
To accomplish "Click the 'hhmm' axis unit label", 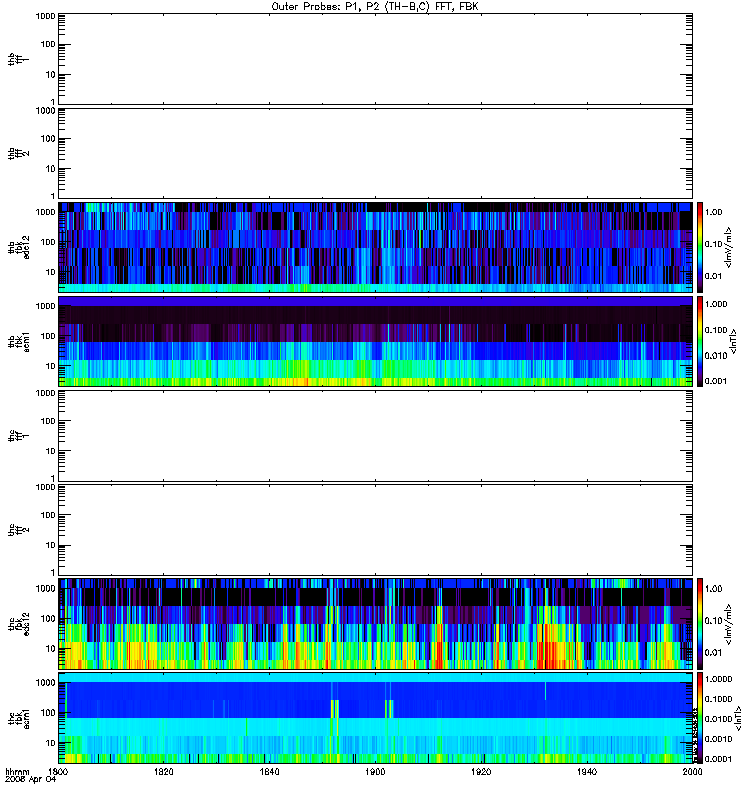I will tap(17, 771).
